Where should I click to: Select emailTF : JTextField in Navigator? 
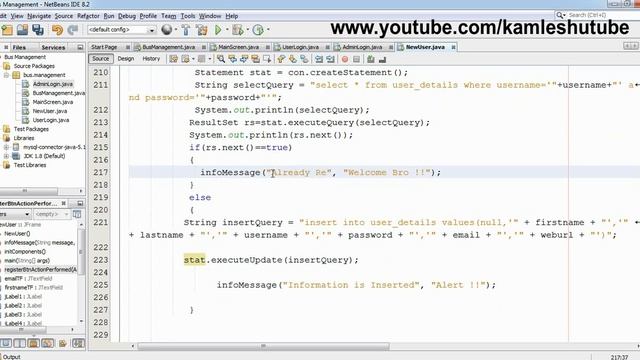pos(28,278)
